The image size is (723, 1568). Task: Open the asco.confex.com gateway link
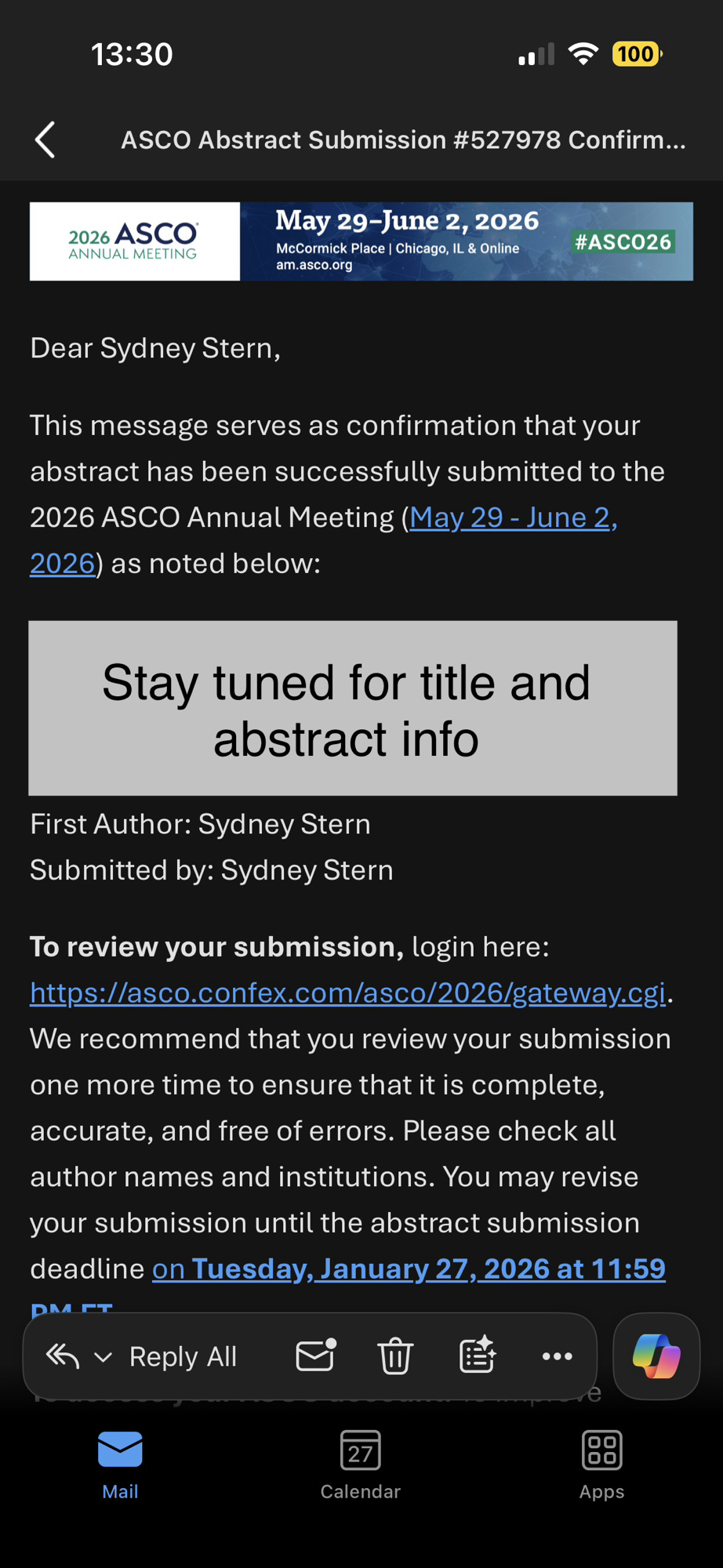(347, 993)
